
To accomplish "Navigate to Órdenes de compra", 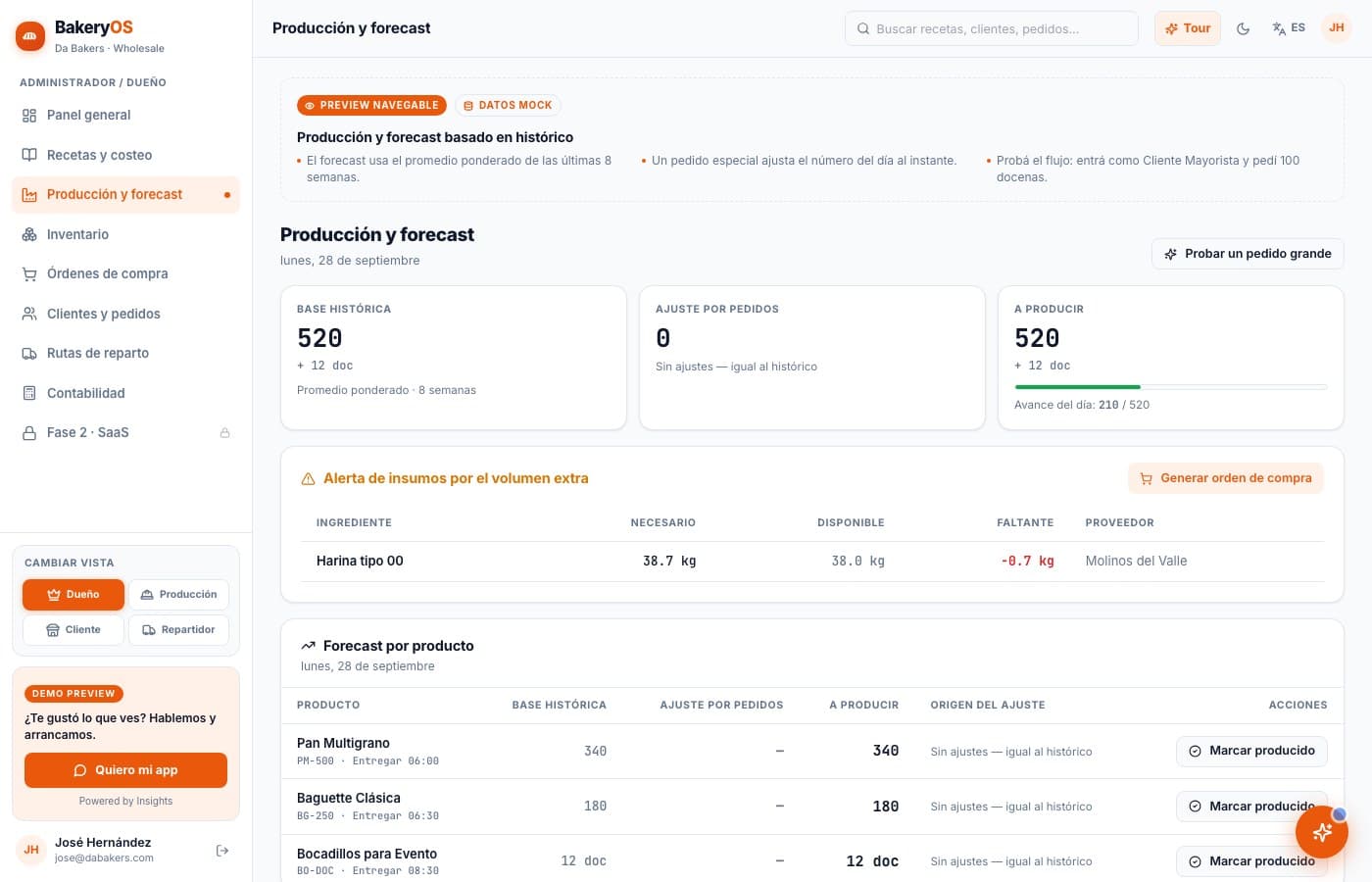I will [x=125, y=274].
